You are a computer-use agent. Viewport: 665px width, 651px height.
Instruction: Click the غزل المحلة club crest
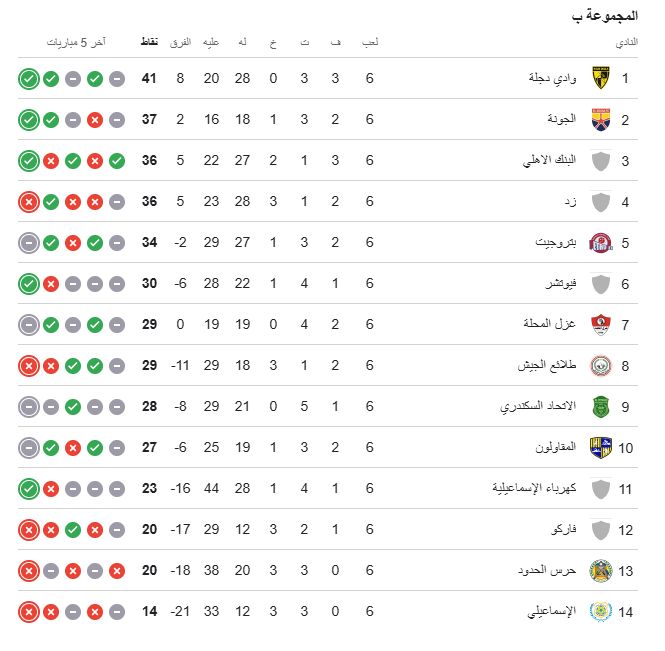(x=601, y=325)
